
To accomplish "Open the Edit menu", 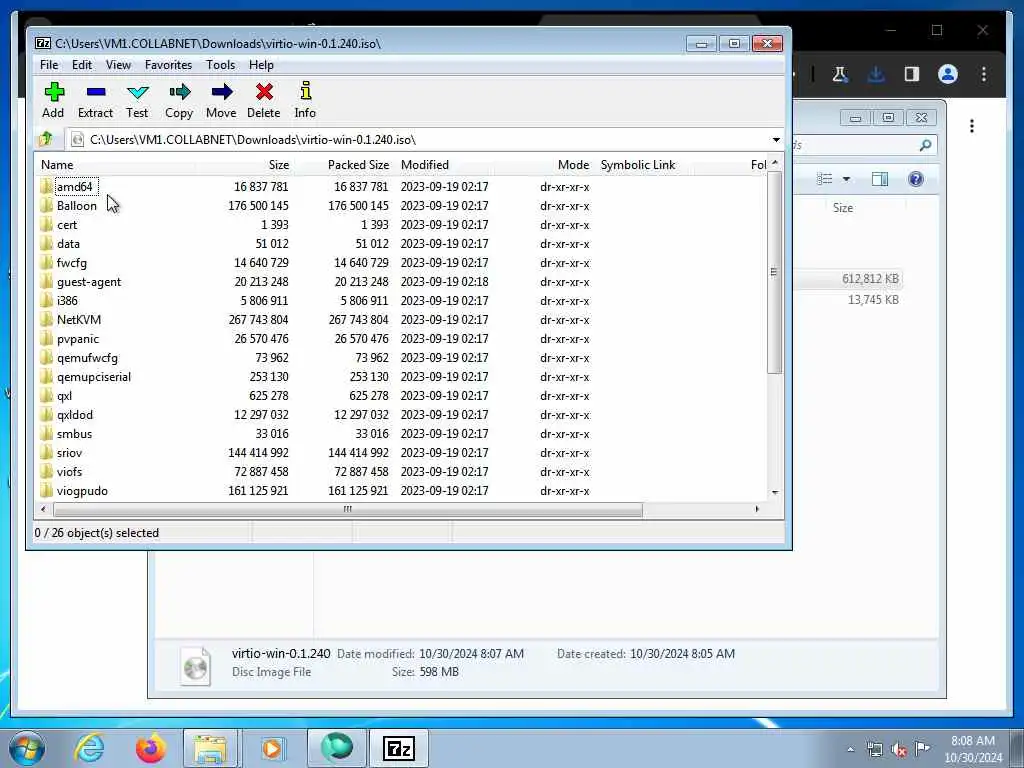I will pyautogui.click(x=82, y=65).
